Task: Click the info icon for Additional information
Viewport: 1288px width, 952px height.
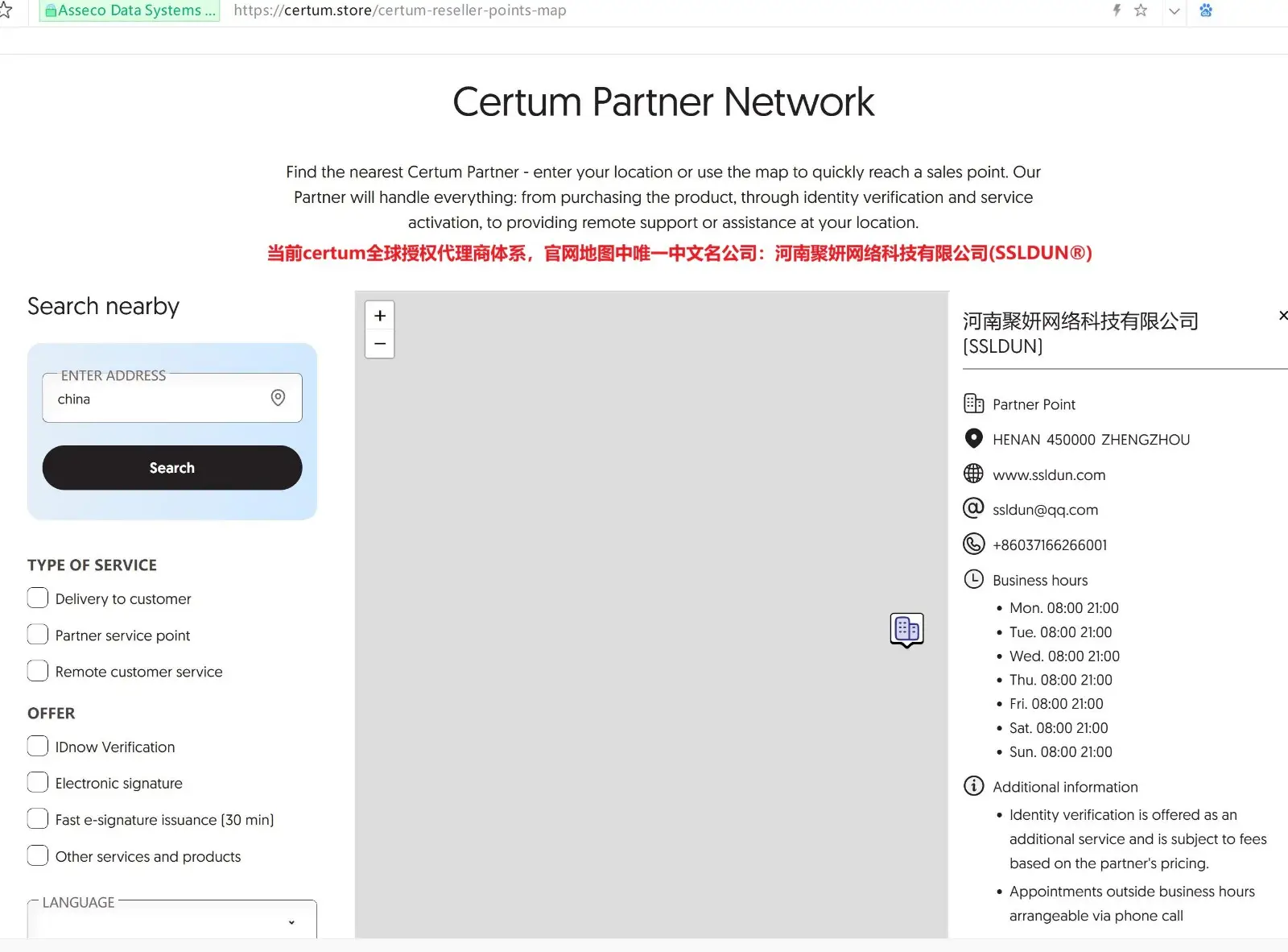Action: [974, 786]
